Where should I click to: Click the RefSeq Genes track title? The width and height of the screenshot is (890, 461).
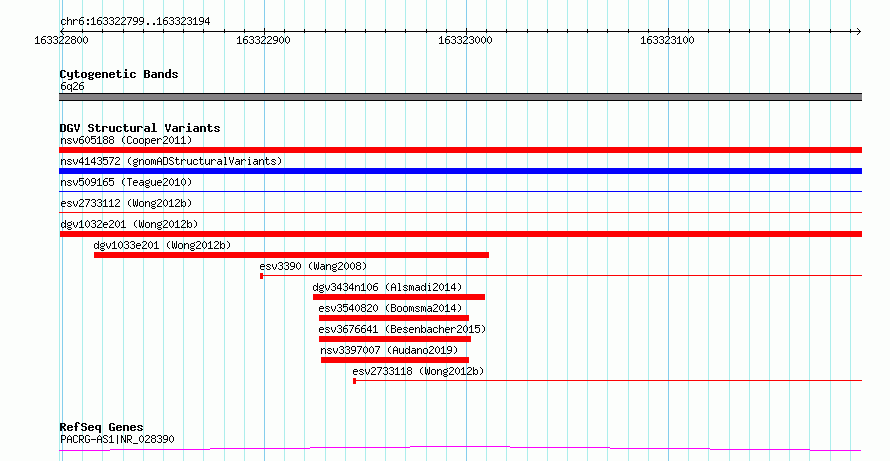click(101, 428)
